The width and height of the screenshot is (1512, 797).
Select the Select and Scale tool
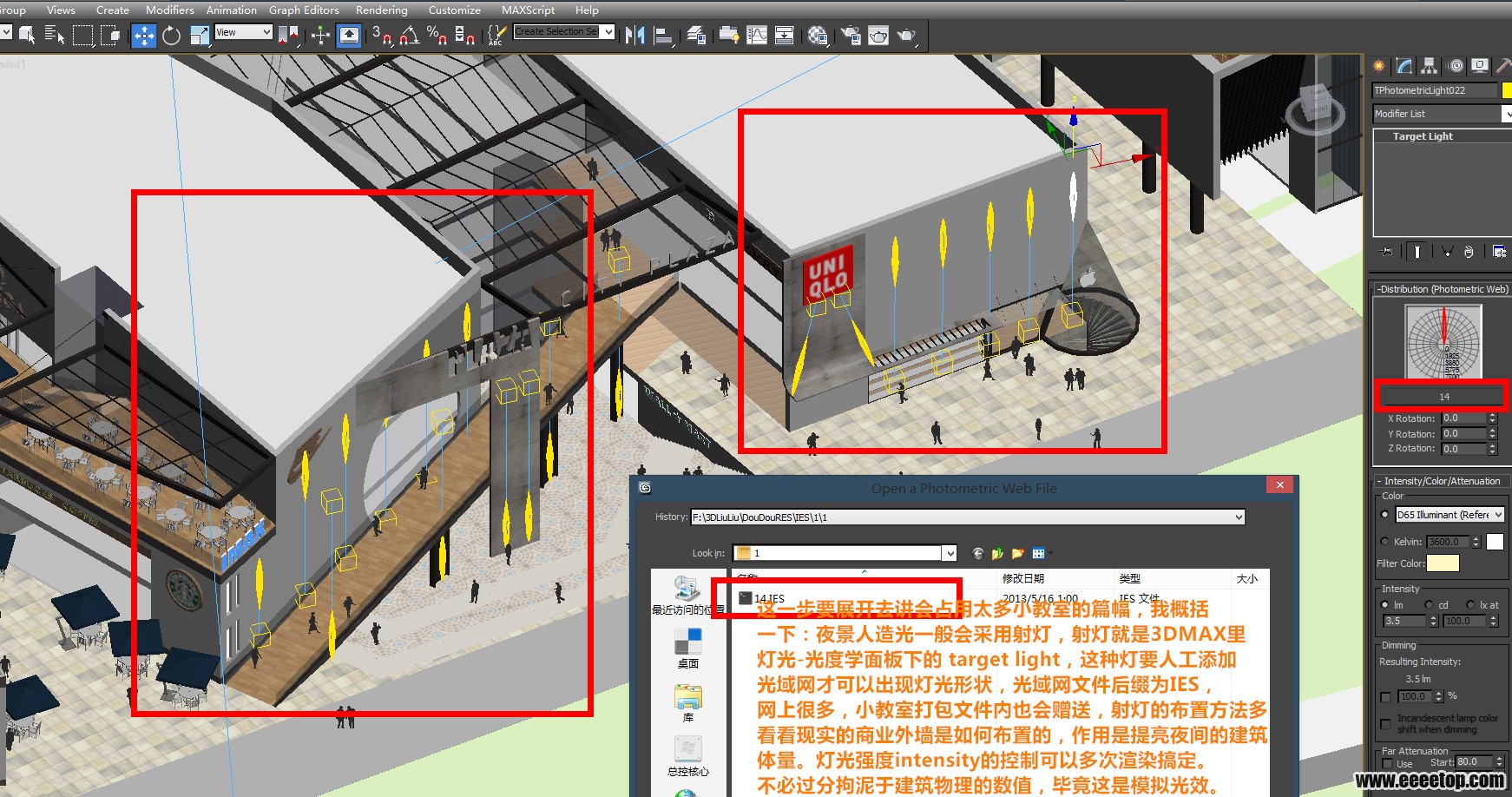pyautogui.click(x=200, y=36)
